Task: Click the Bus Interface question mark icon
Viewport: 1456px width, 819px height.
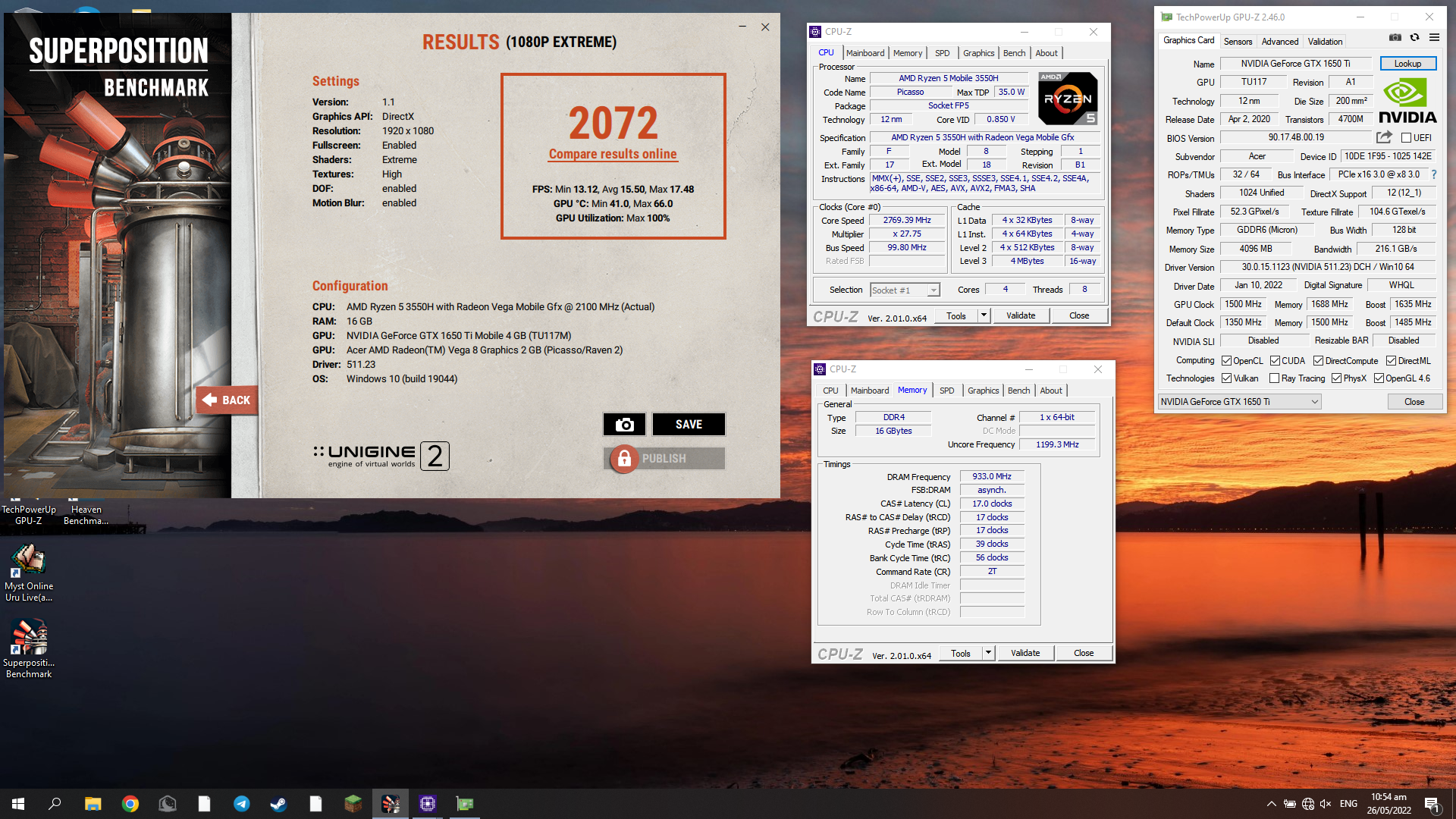Action: pyautogui.click(x=1434, y=174)
